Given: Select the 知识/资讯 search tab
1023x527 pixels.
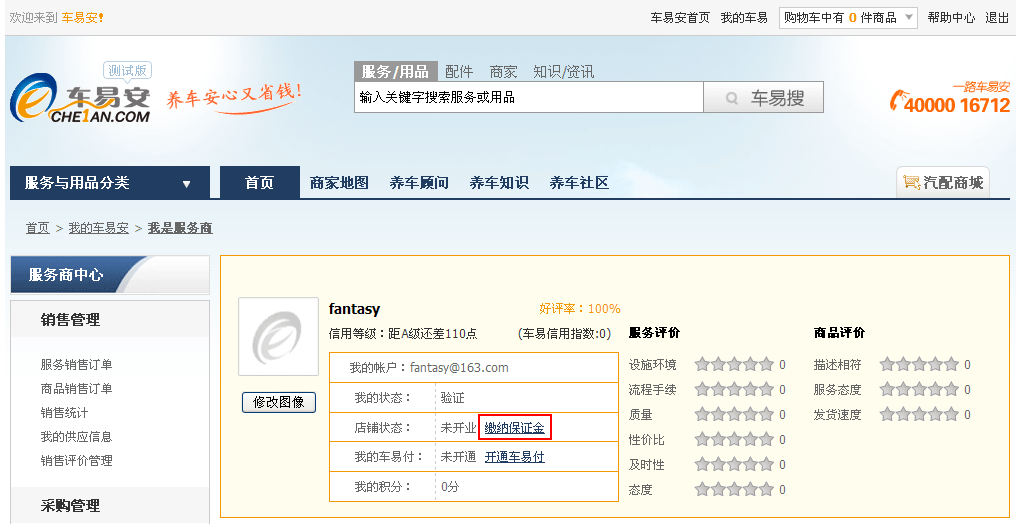Looking at the screenshot, I should [x=563, y=72].
